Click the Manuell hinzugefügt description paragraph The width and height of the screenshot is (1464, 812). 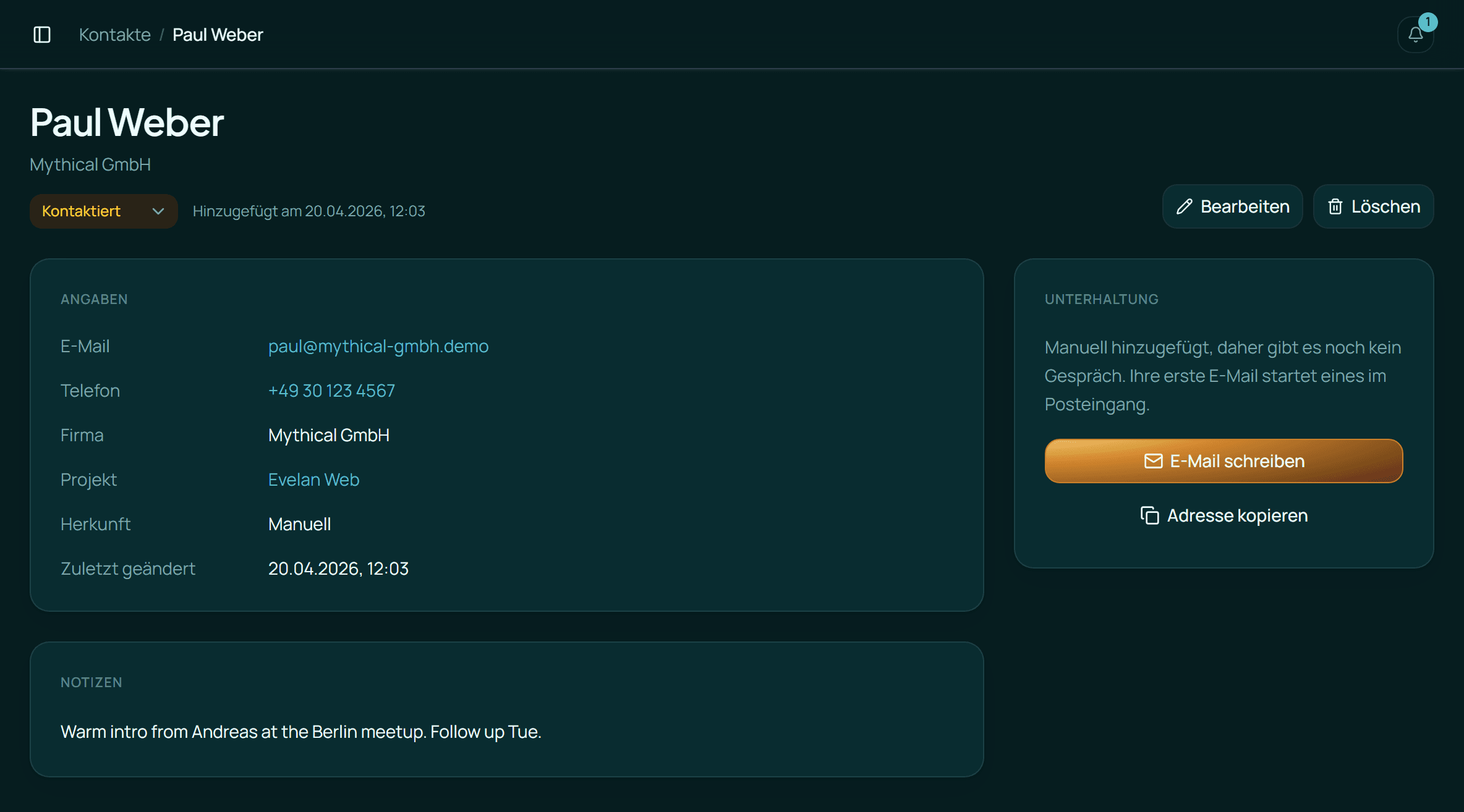tap(1223, 376)
